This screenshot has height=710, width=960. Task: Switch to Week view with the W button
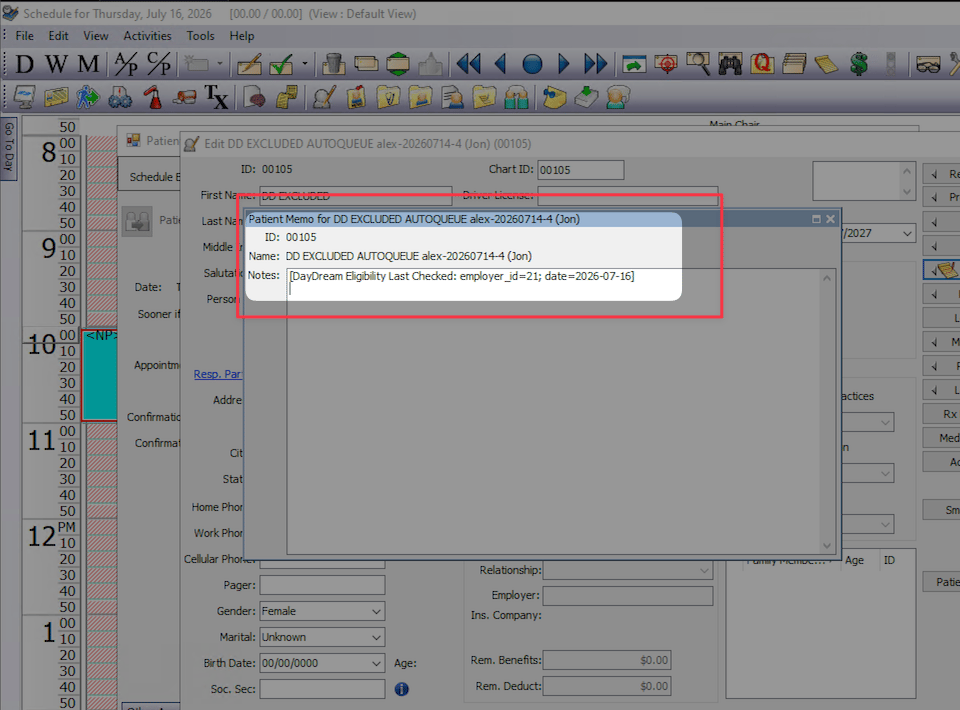coord(56,64)
